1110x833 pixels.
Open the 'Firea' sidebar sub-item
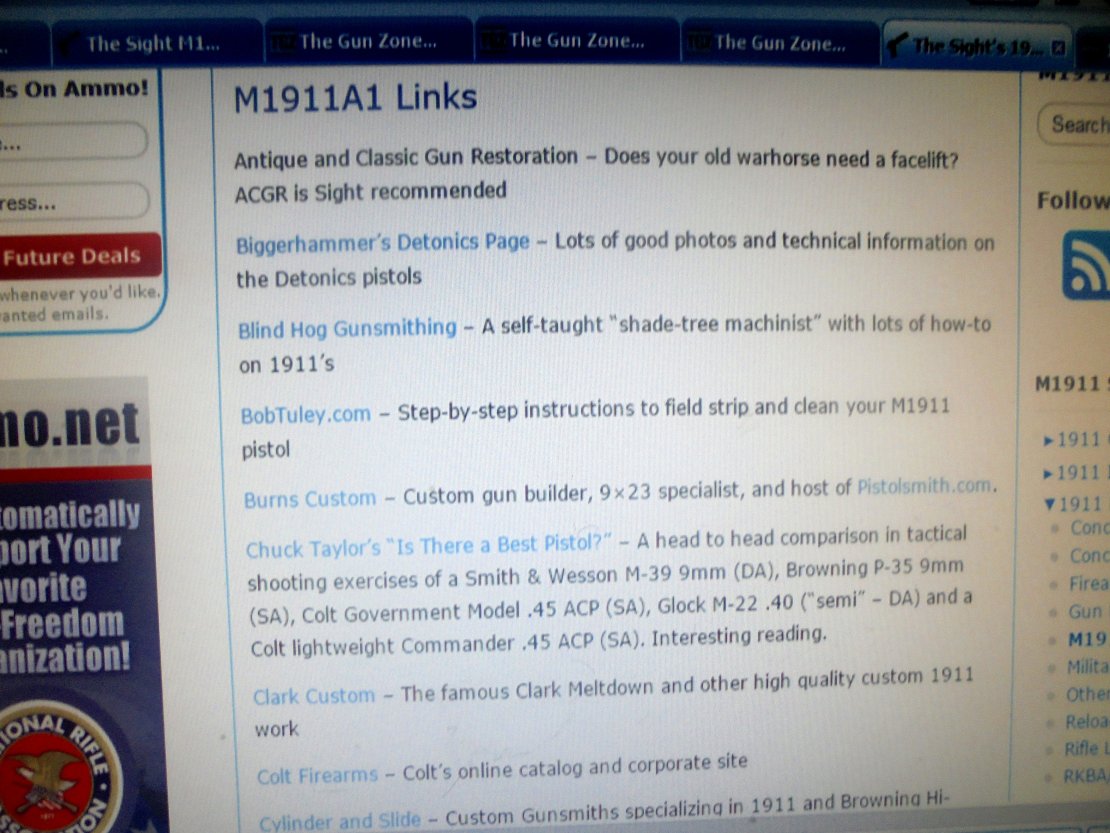tap(1088, 584)
